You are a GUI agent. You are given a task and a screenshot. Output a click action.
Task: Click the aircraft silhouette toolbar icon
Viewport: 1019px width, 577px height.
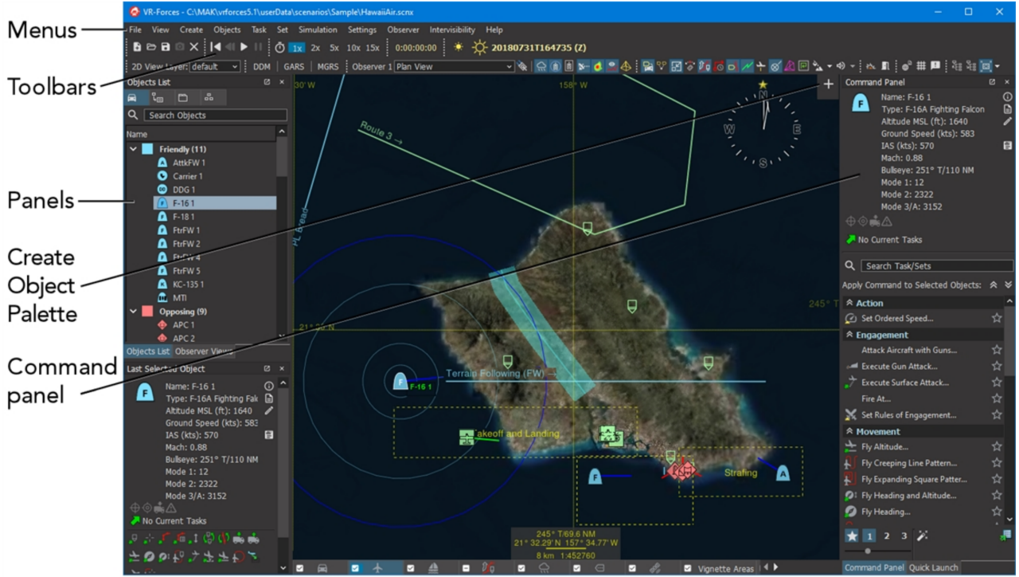[x=761, y=66]
